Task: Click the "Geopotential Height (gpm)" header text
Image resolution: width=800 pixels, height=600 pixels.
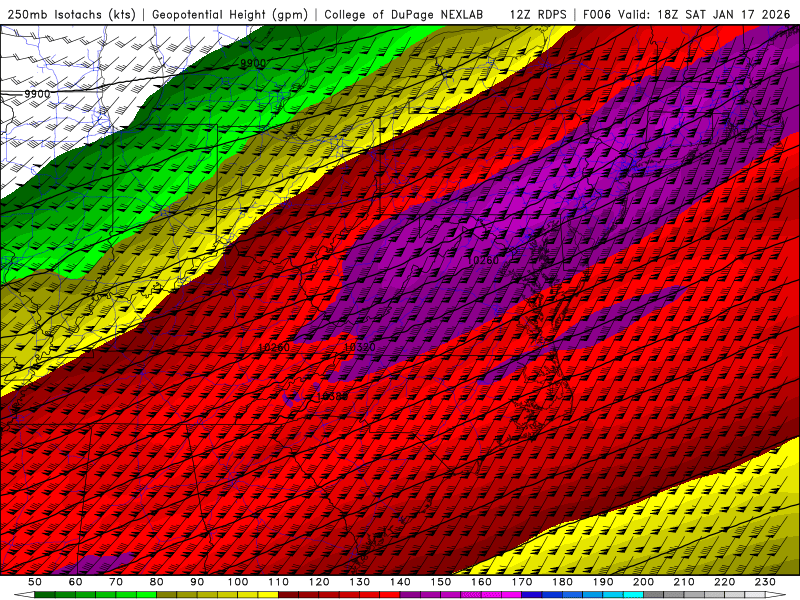Action: pos(230,14)
